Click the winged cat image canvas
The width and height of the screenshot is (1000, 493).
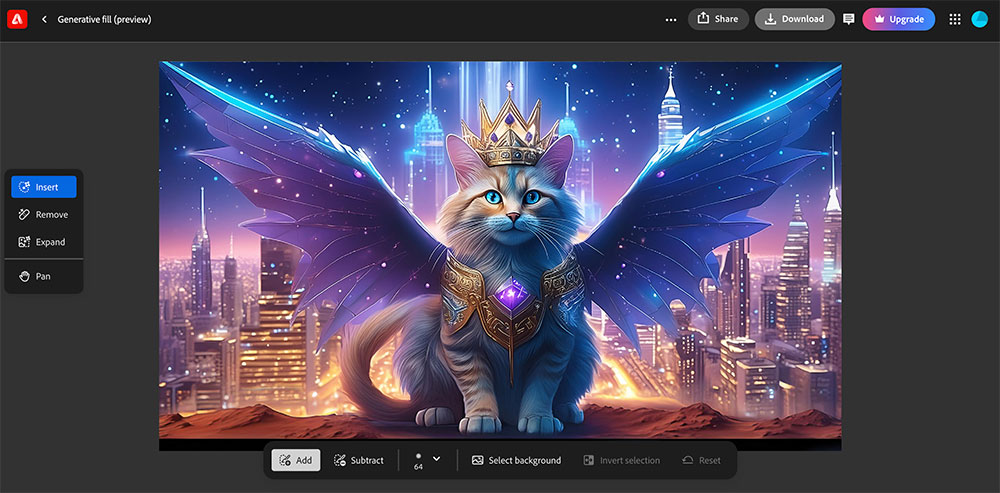pos(500,250)
